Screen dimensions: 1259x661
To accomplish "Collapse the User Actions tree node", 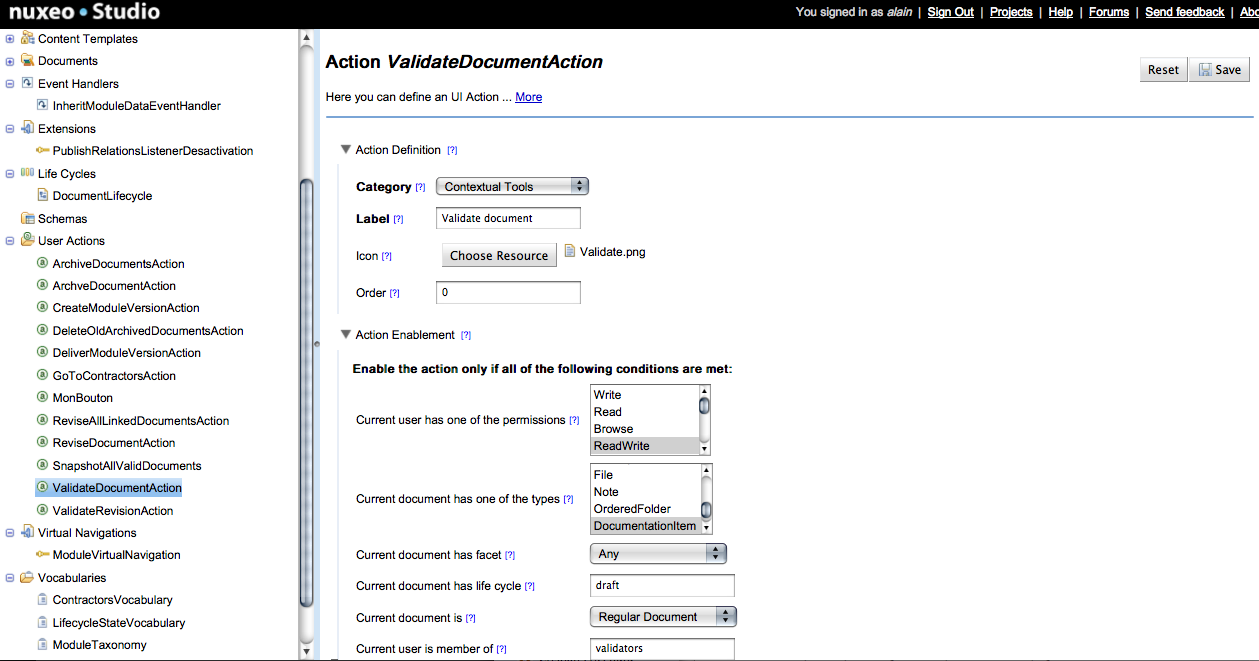I will point(10,240).
